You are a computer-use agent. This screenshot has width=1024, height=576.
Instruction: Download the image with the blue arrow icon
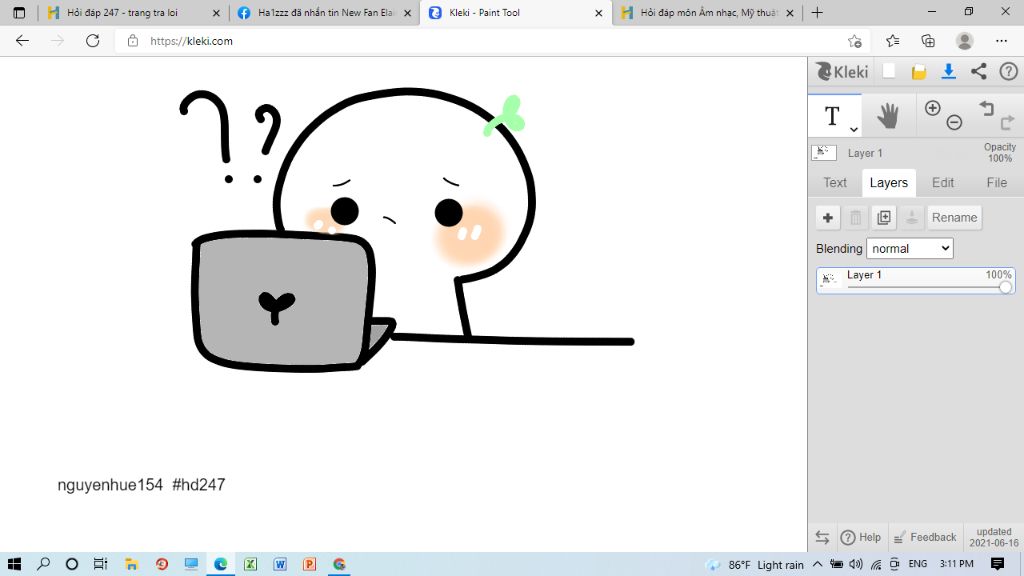[x=948, y=71]
